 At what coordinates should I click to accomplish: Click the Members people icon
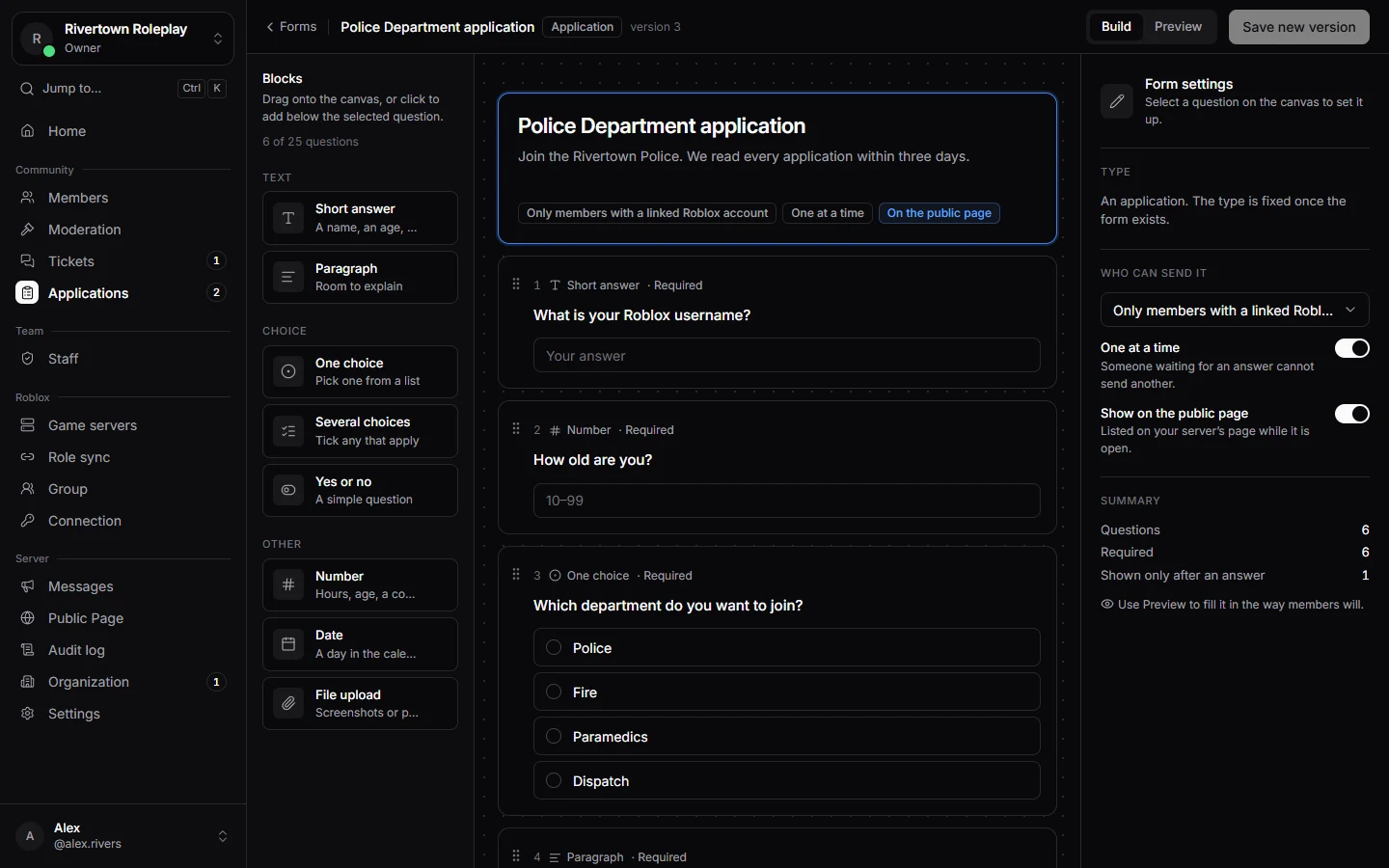click(x=28, y=198)
